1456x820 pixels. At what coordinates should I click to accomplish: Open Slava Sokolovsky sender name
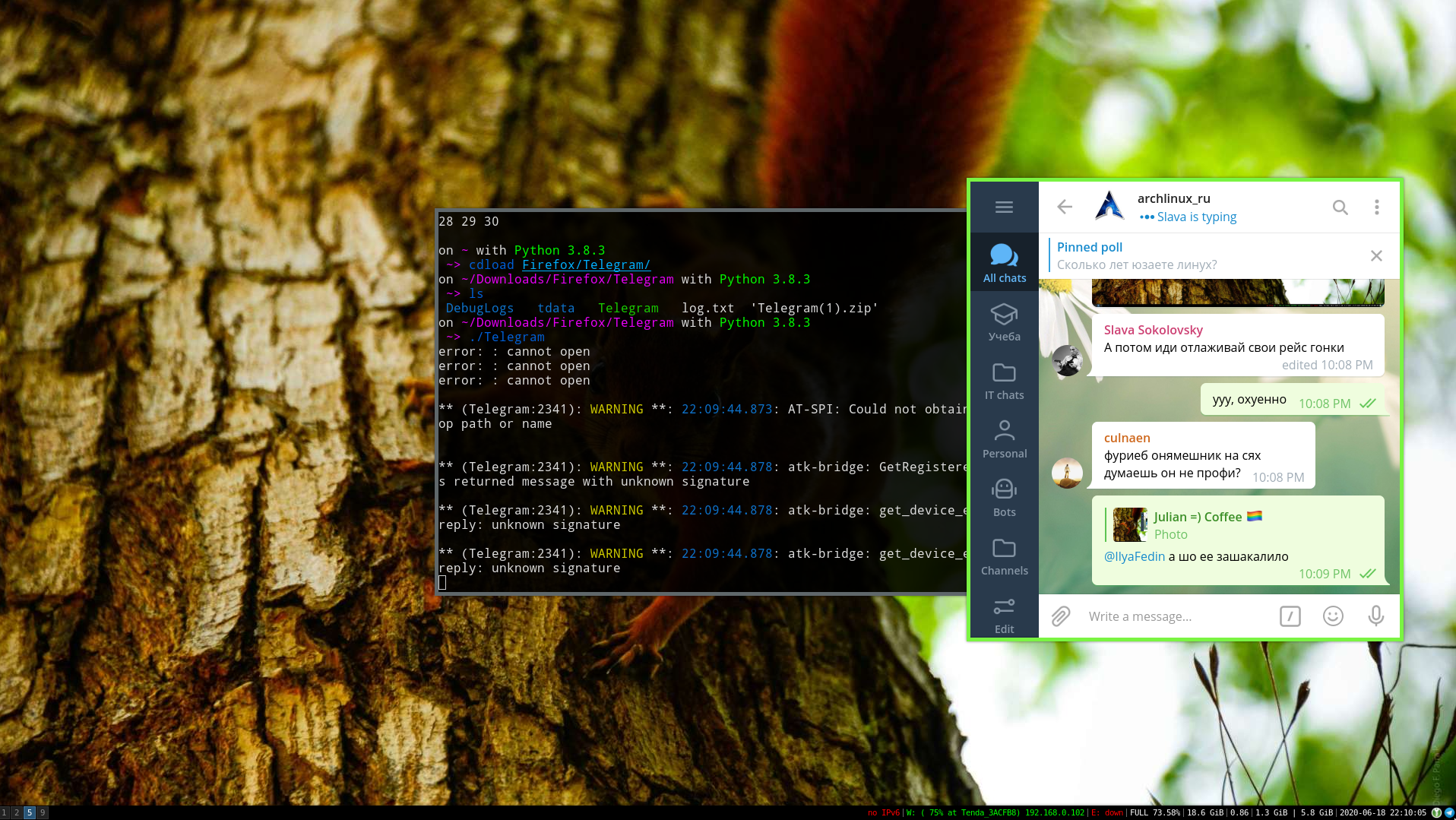tap(1153, 330)
